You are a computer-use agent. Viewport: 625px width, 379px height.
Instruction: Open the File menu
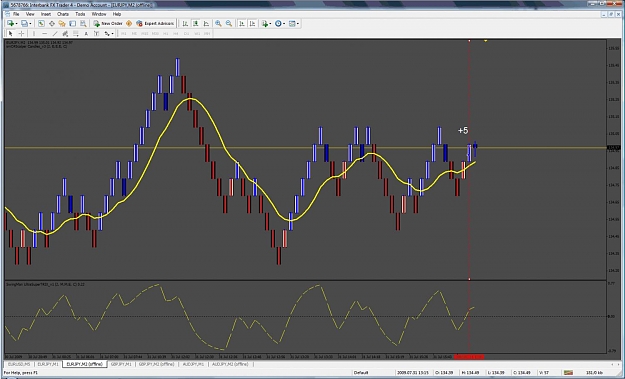coord(16,14)
